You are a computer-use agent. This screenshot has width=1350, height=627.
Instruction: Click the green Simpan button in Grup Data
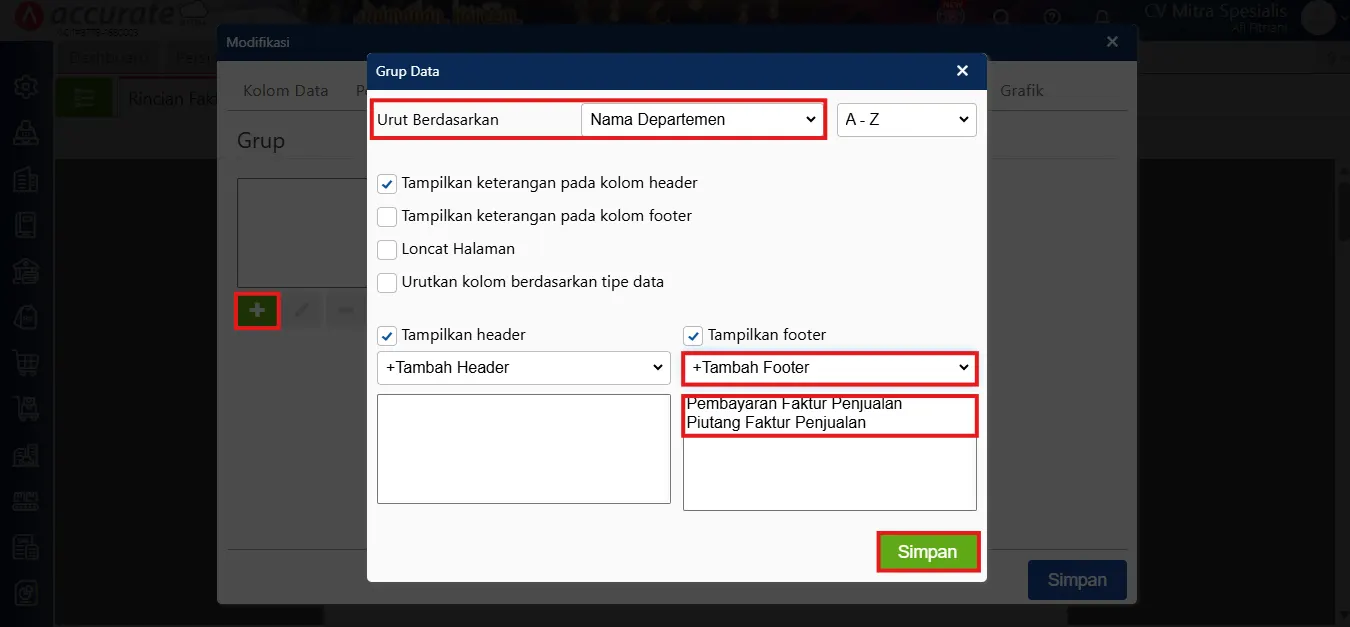(x=927, y=551)
